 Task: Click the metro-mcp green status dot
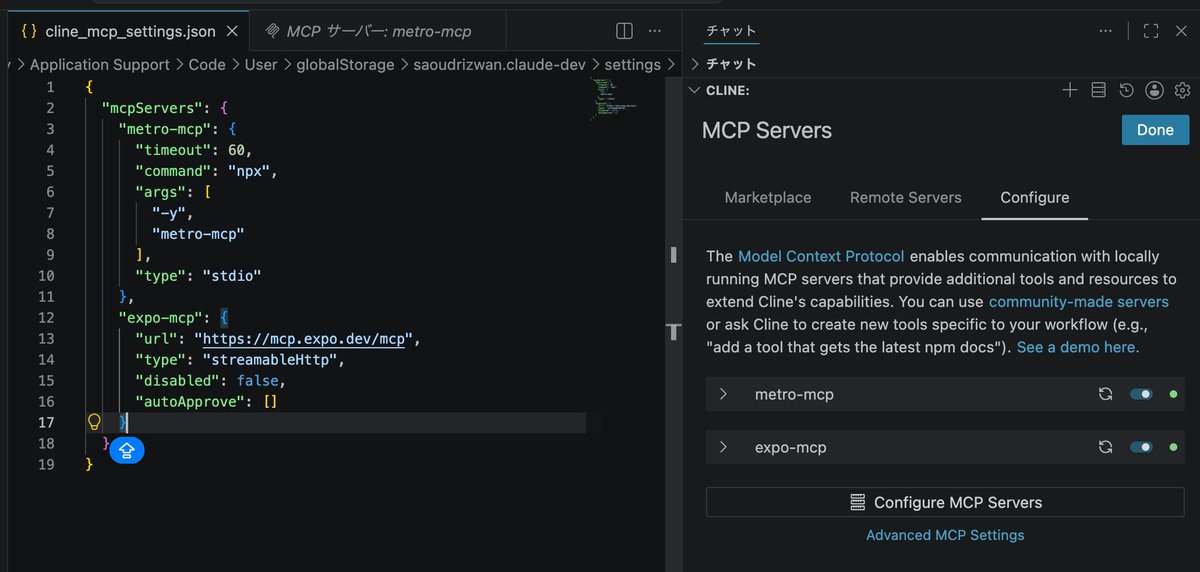tap(1174, 394)
